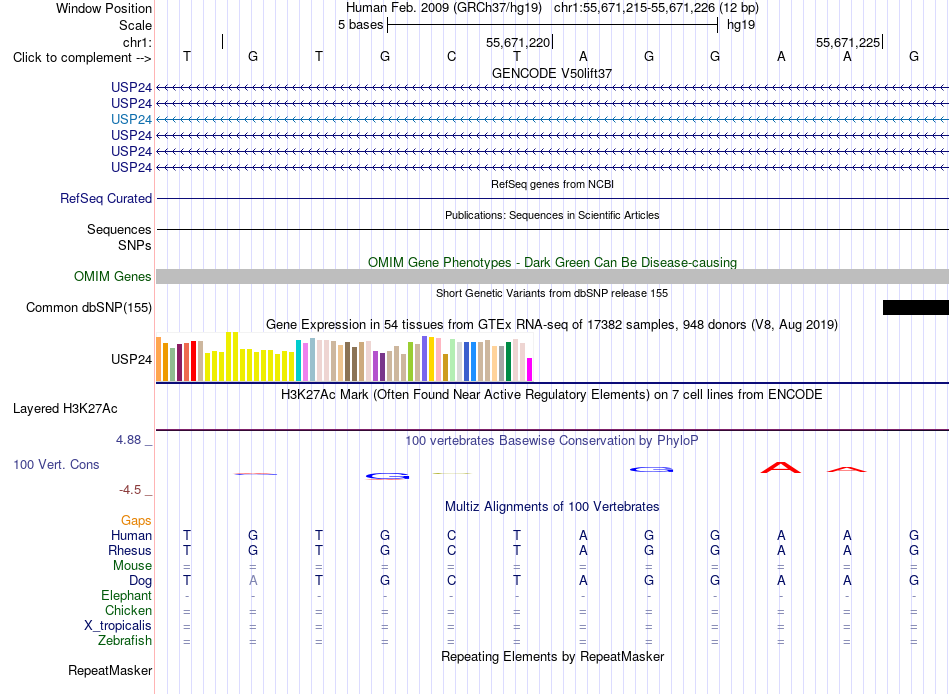The width and height of the screenshot is (950, 694).
Task: Open Multiz Alignments of 100 Vertebrates title
Action: point(552,507)
